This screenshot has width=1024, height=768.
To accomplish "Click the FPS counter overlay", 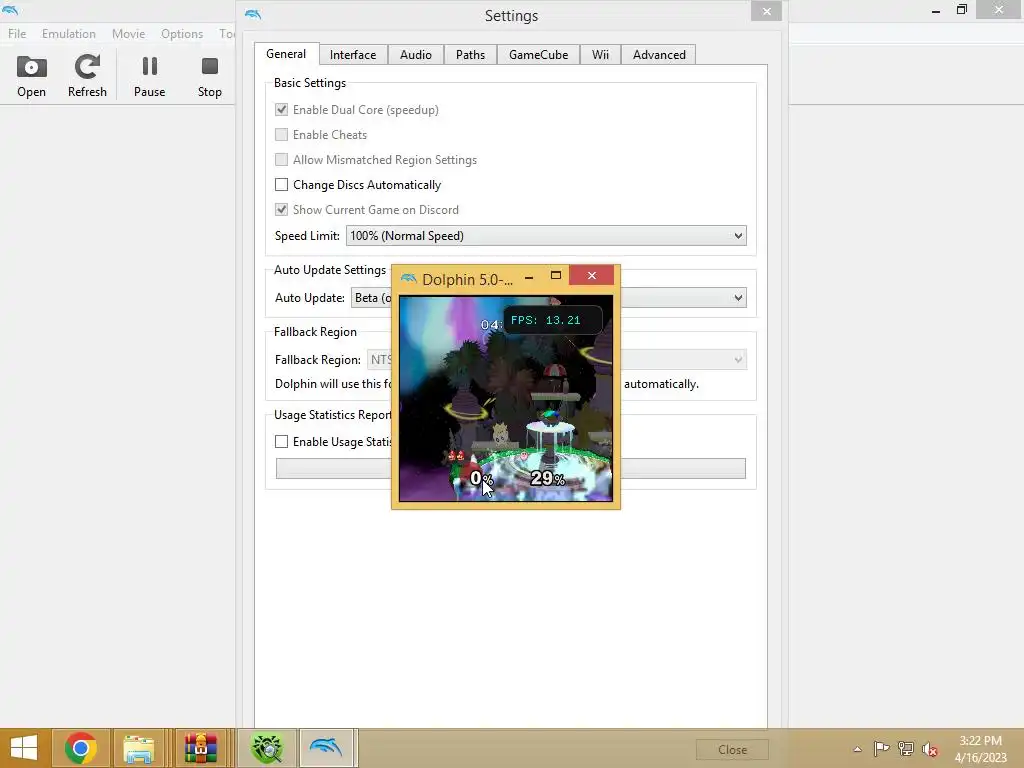I will tap(552, 320).
